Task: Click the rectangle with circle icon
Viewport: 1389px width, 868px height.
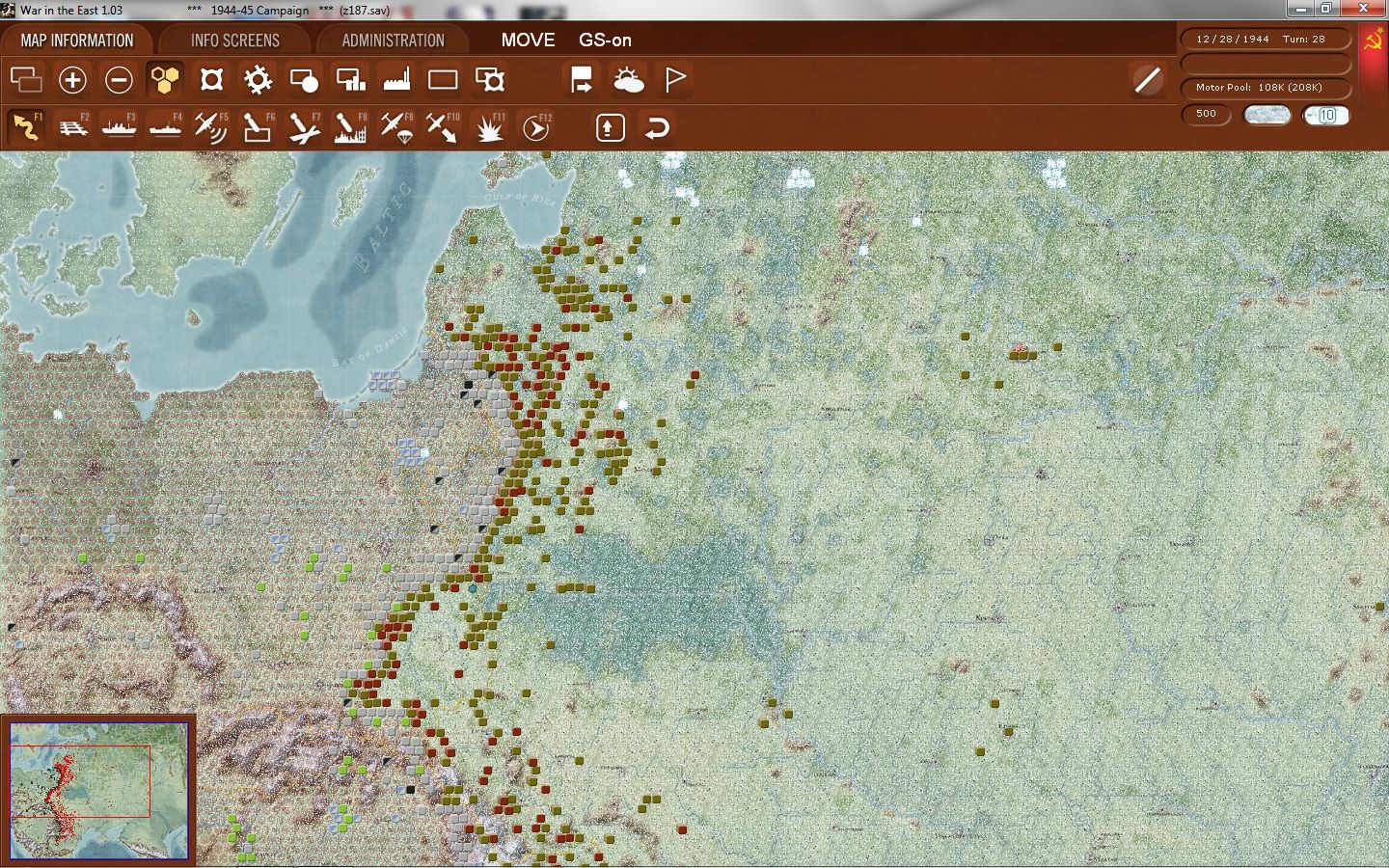Action: point(304,80)
